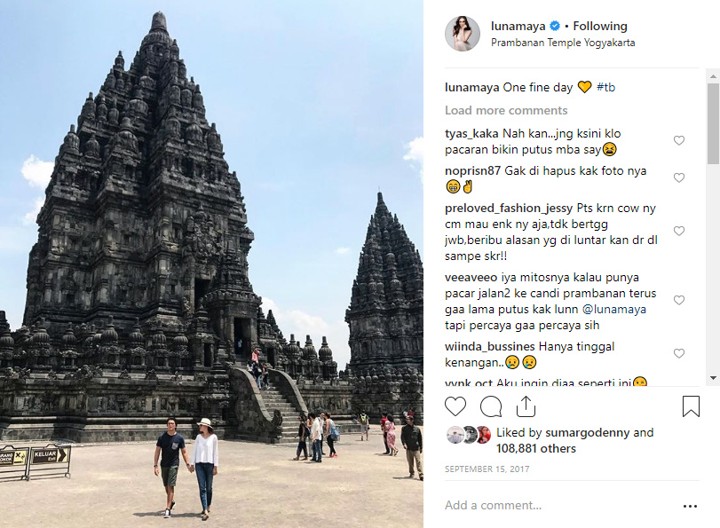Like preloved_fashion_jessy's comment heart

[x=679, y=231]
